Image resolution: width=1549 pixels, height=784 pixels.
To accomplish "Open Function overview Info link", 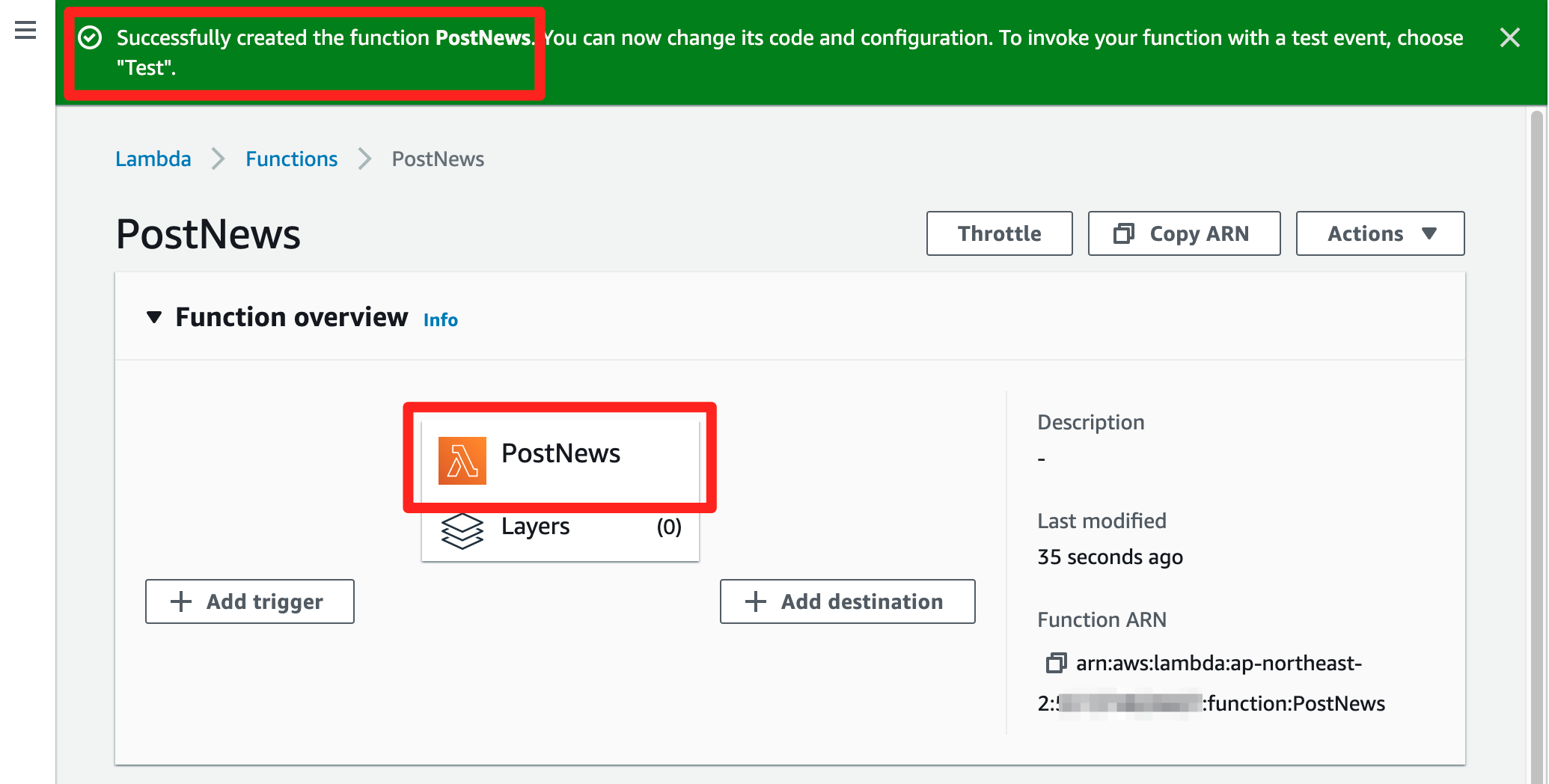I will 440,320.
